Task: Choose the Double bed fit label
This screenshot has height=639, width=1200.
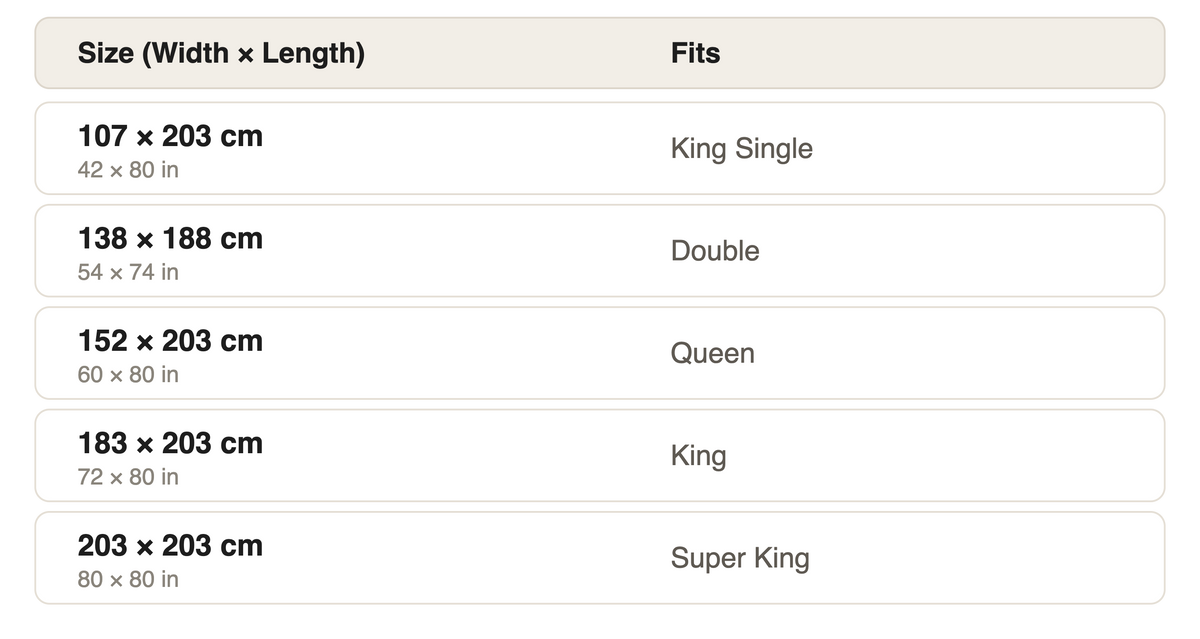Action: point(715,251)
